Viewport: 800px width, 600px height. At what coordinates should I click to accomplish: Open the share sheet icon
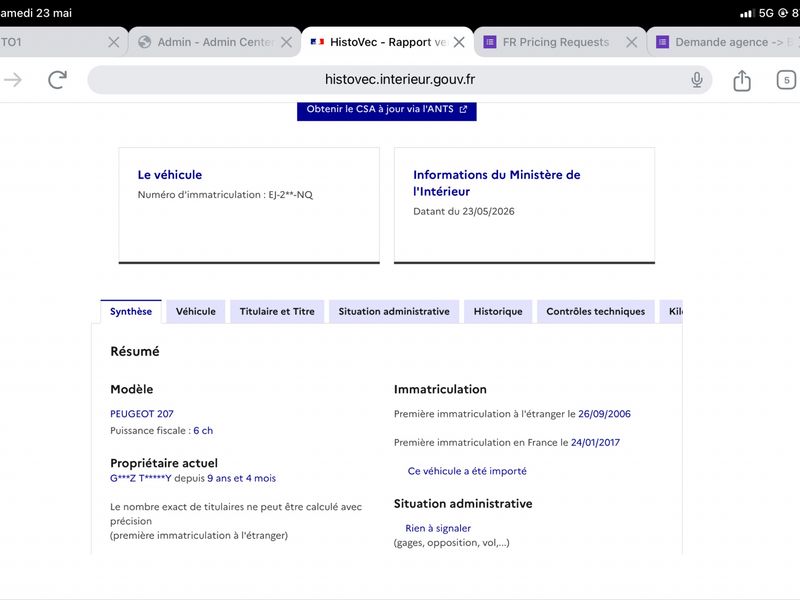(x=742, y=80)
